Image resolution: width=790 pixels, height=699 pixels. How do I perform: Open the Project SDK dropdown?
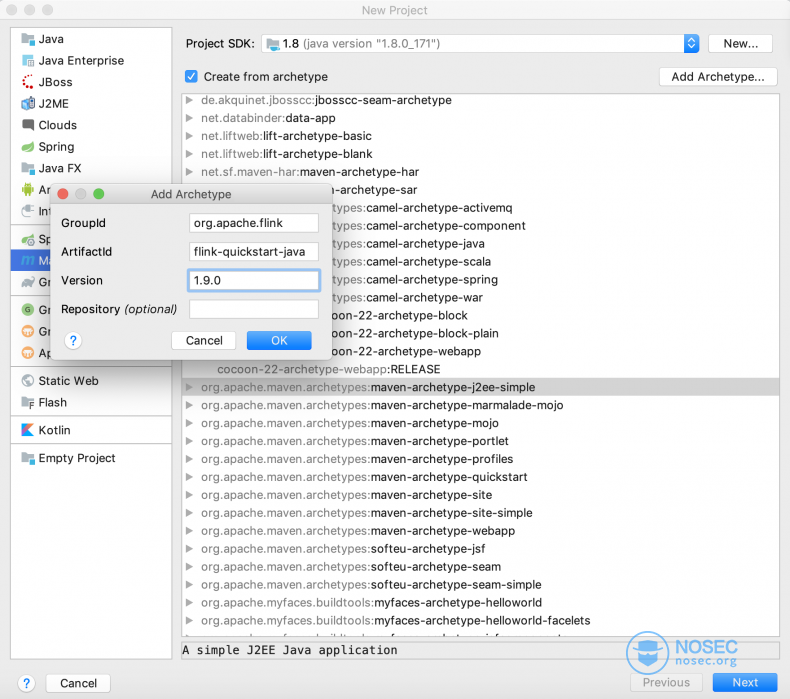(x=691, y=43)
